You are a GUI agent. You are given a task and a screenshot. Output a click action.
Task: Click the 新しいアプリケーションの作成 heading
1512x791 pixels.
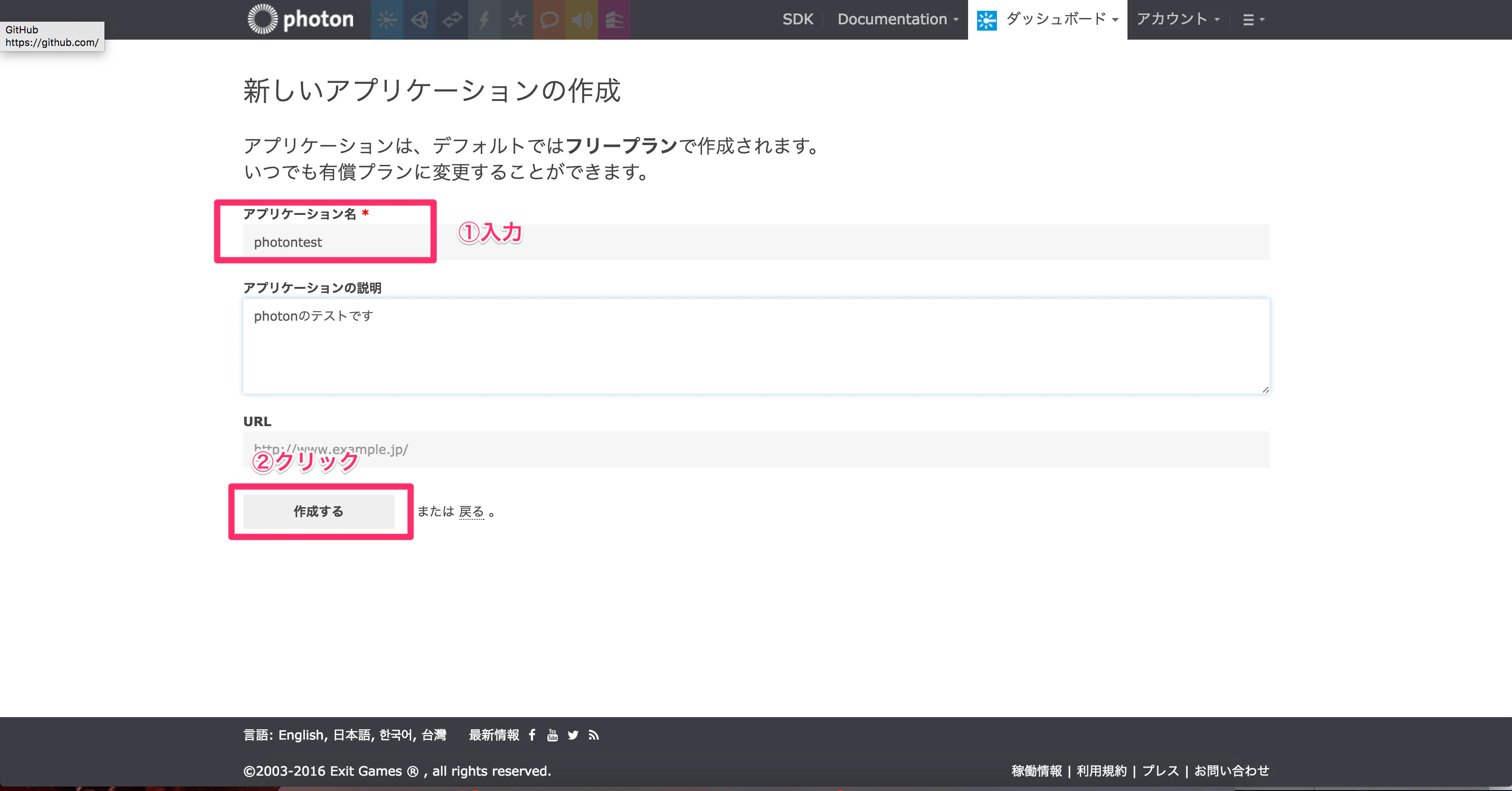click(x=432, y=91)
